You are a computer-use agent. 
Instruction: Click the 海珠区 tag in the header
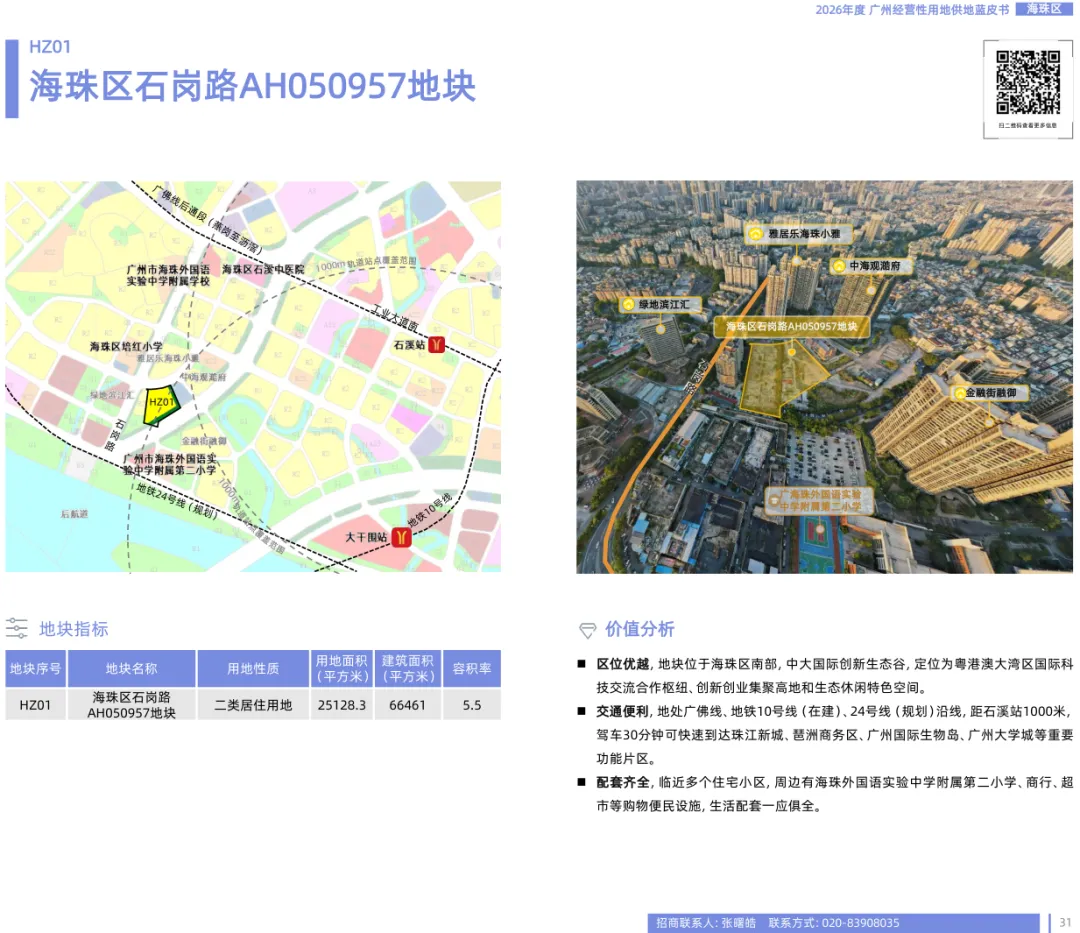[1043, 9]
